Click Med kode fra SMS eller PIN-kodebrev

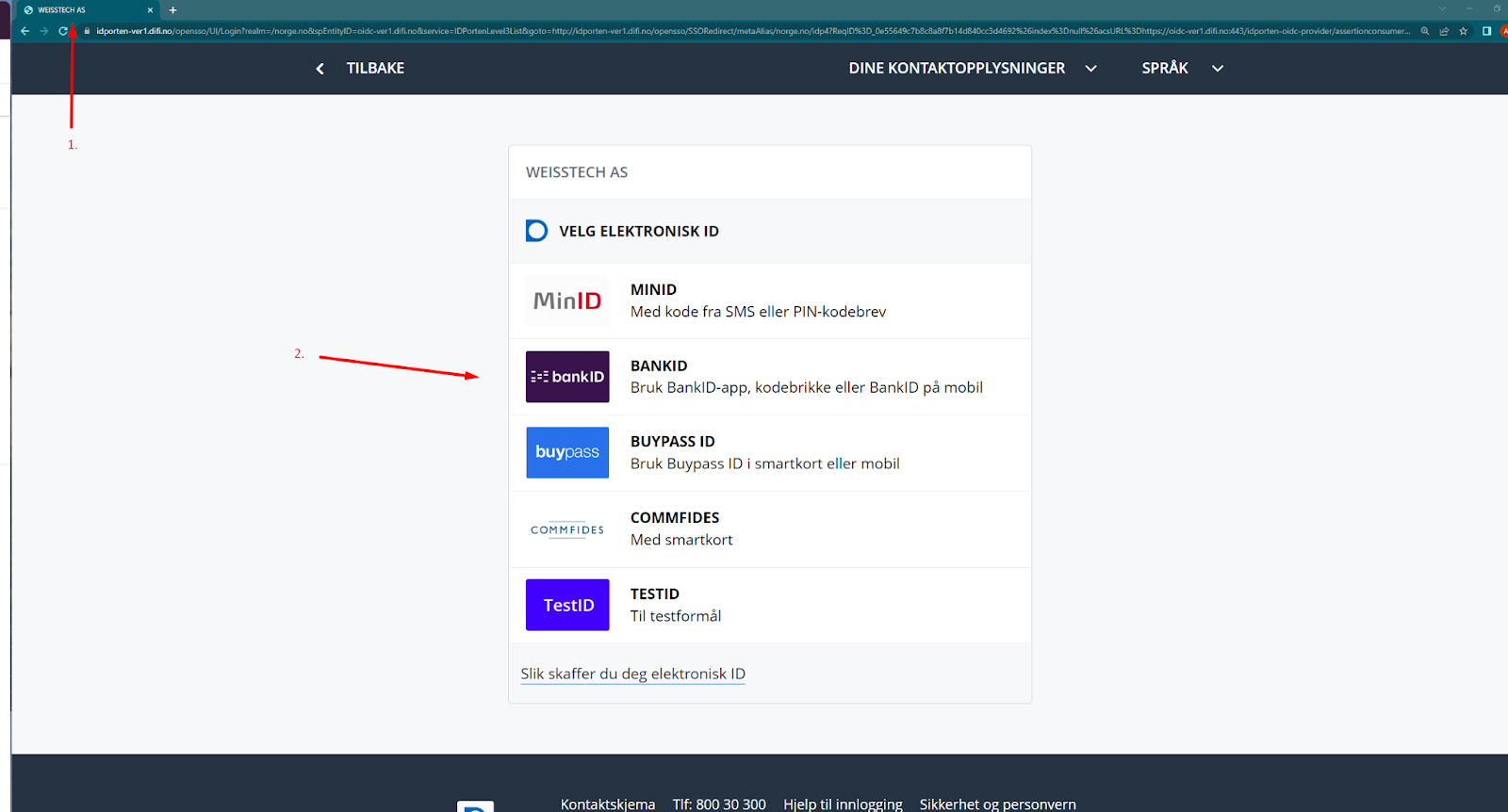(759, 312)
